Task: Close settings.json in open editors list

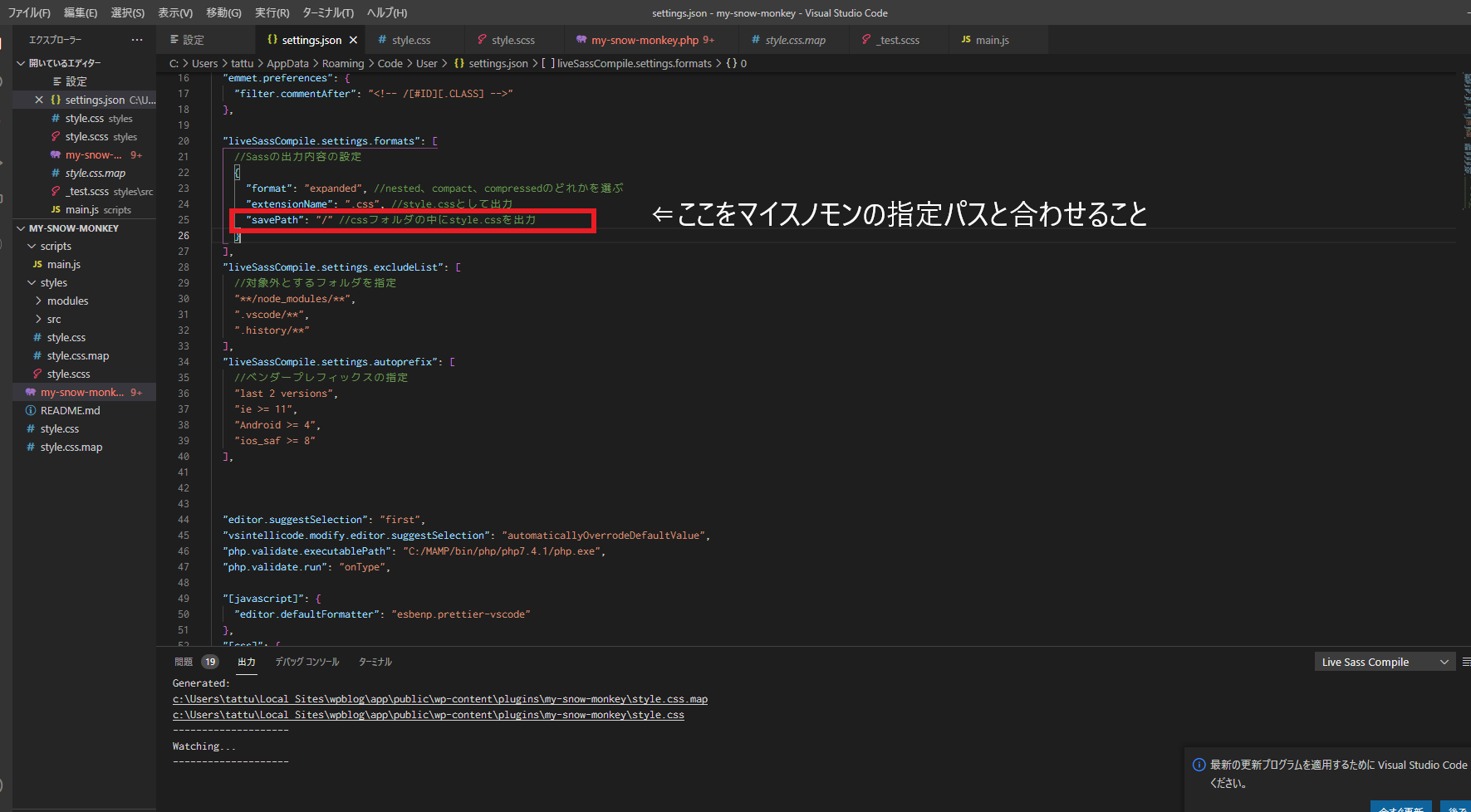Action: click(38, 100)
